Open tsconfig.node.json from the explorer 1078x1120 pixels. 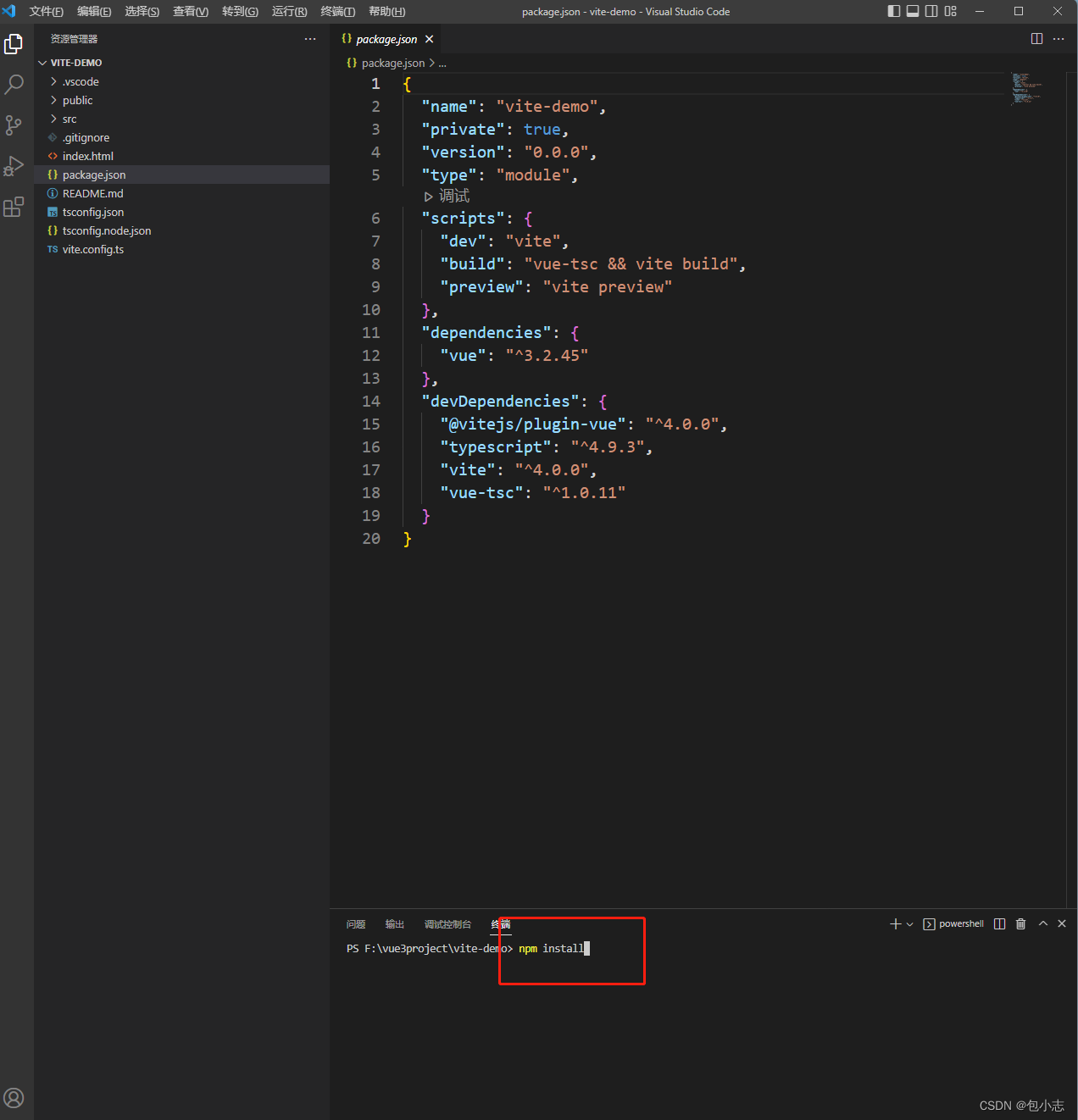point(181,230)
